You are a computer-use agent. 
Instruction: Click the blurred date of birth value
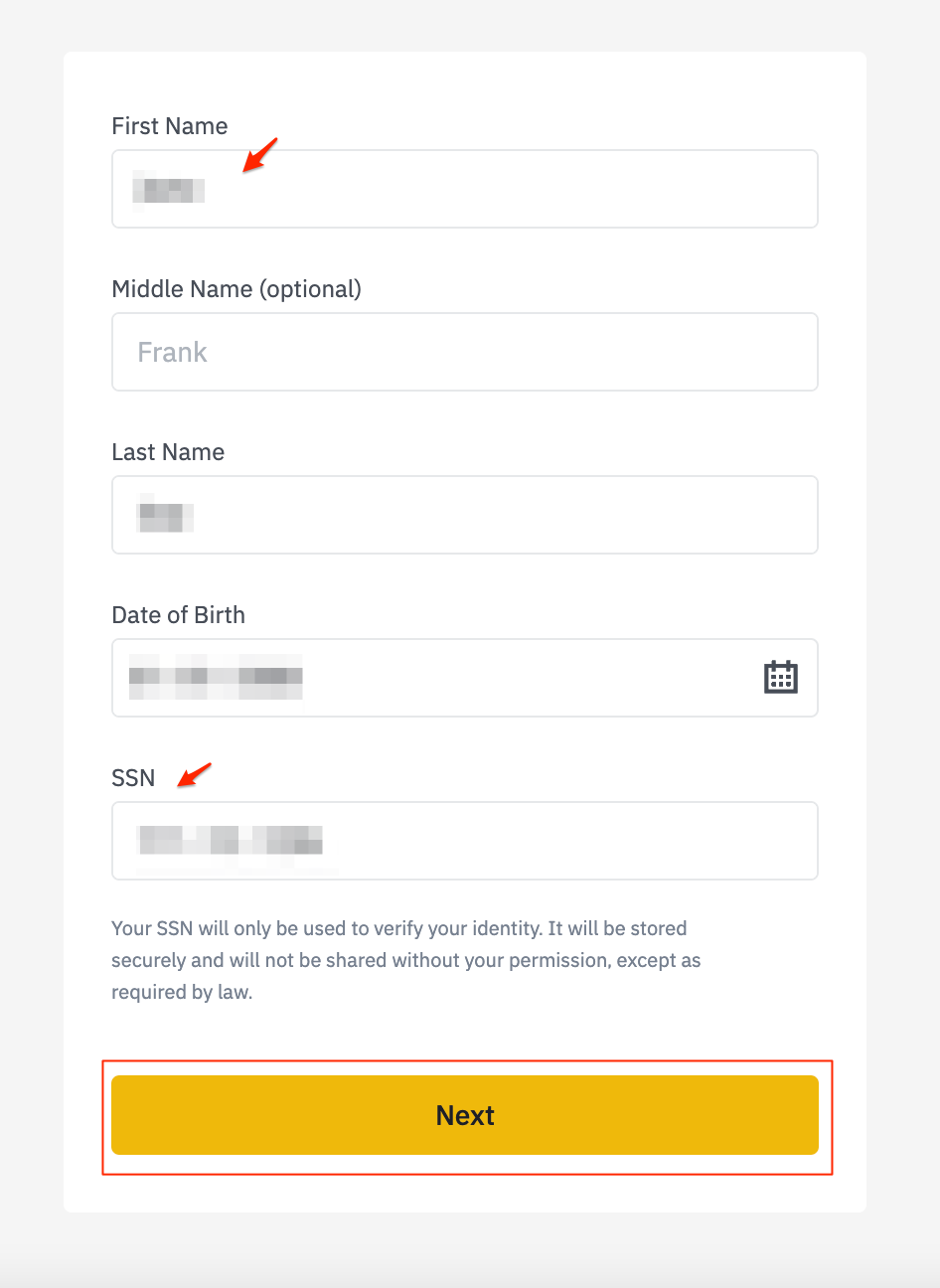coord(216,676)
